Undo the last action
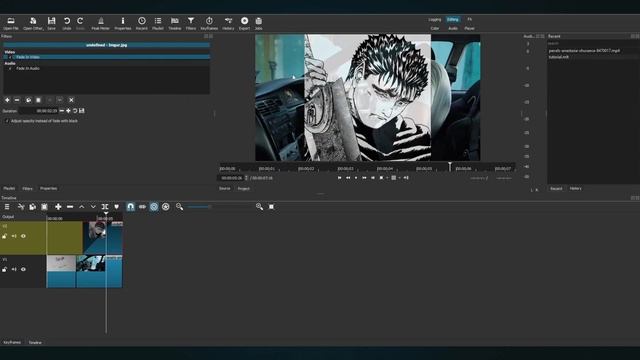640x360 pixels. [67, 23]
